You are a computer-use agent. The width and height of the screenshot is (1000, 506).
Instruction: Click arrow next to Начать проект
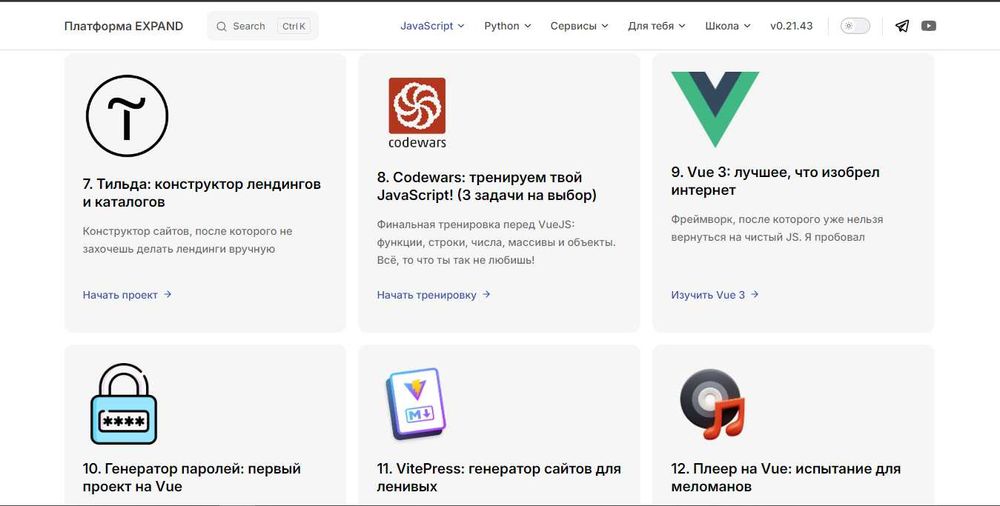click(x=167, y=294)
